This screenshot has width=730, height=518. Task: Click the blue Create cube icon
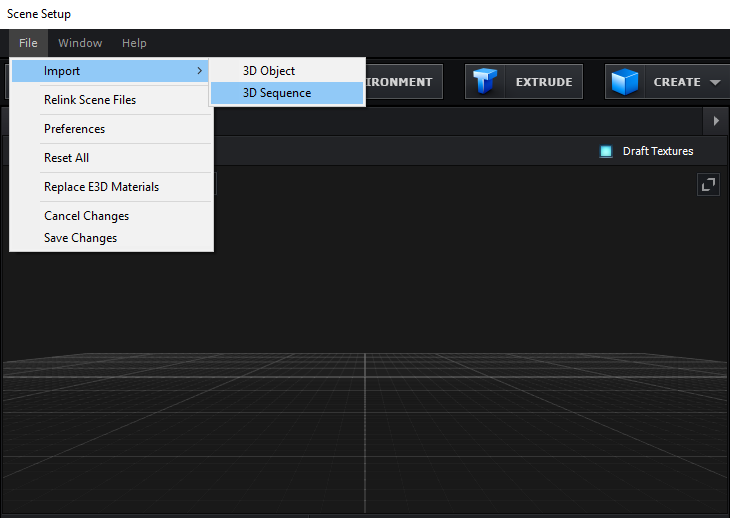point(625,82)
